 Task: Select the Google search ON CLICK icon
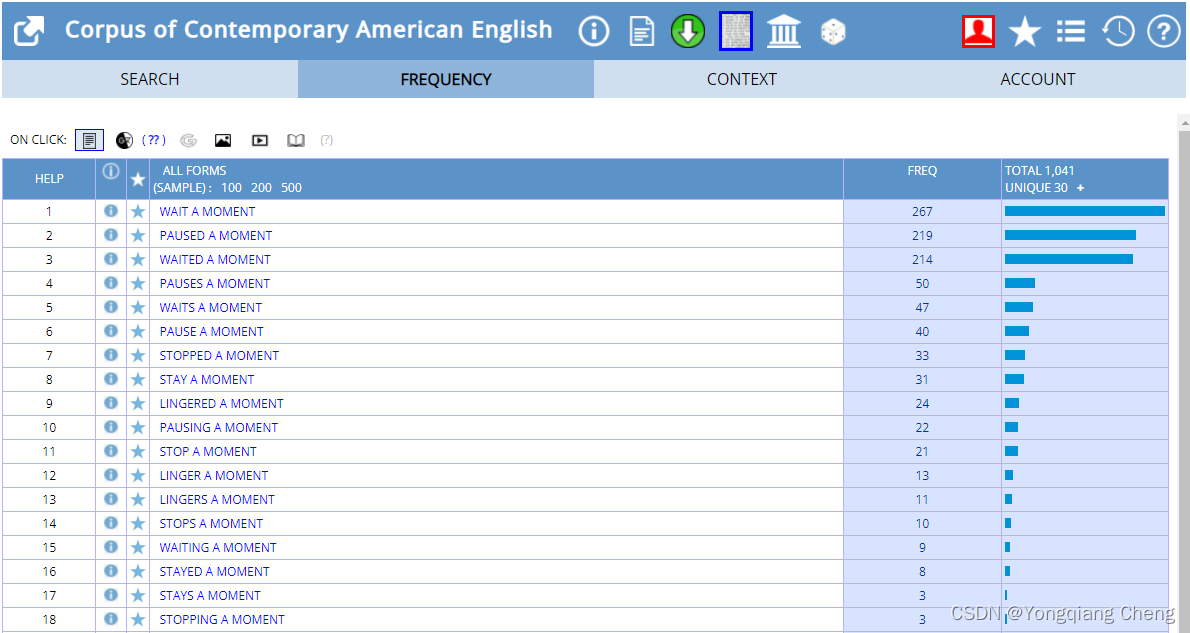click(188, 140)
